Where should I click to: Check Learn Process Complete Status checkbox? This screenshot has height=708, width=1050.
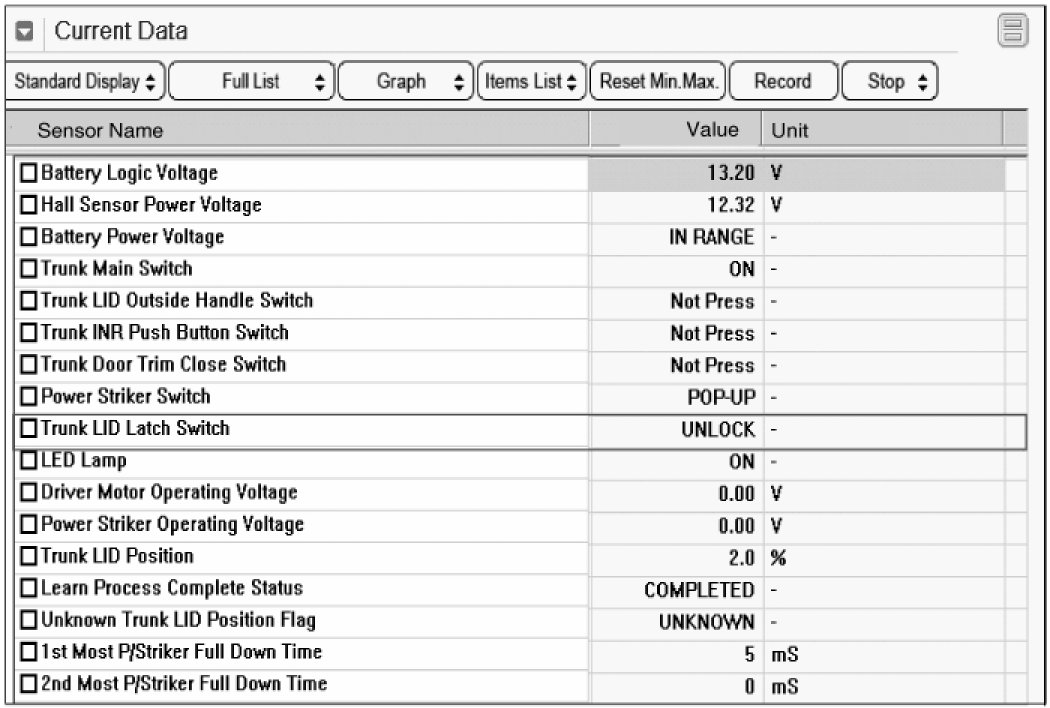tap(29, 589)
